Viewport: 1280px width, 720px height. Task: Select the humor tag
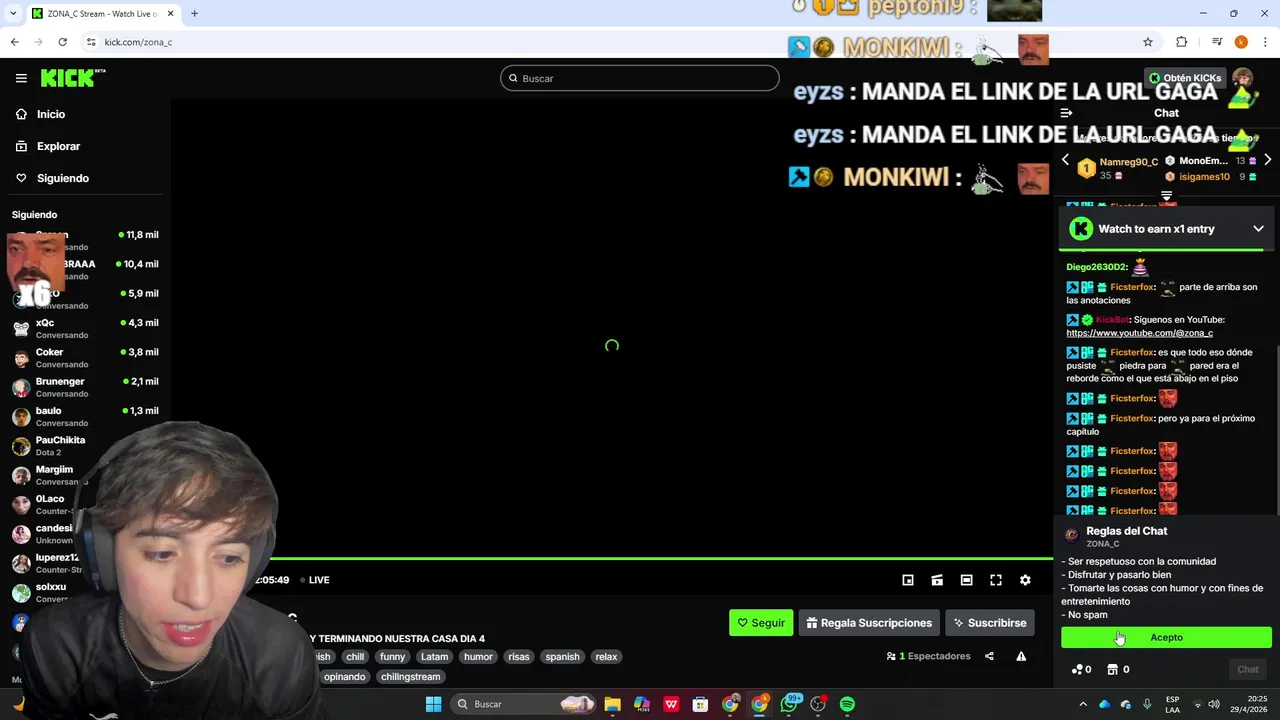click(x=478, y=657)
